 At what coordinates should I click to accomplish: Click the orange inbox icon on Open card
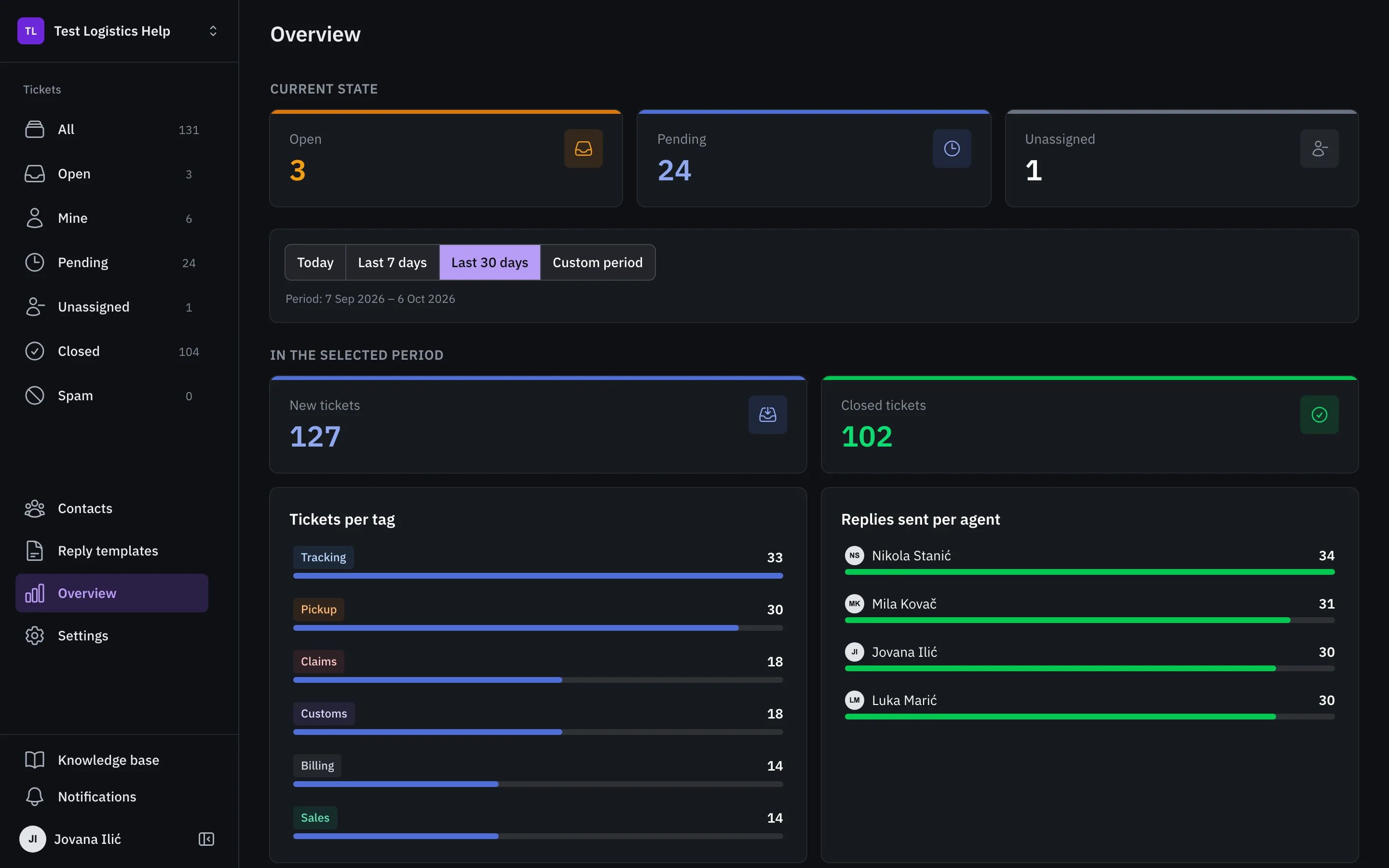click(x=583, y=149)
